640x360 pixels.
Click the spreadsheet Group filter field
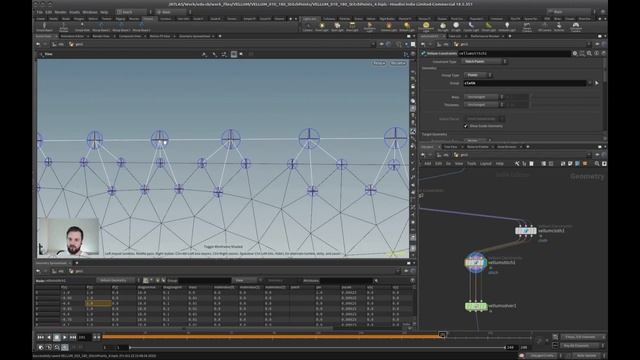click(x=204, y=280)
